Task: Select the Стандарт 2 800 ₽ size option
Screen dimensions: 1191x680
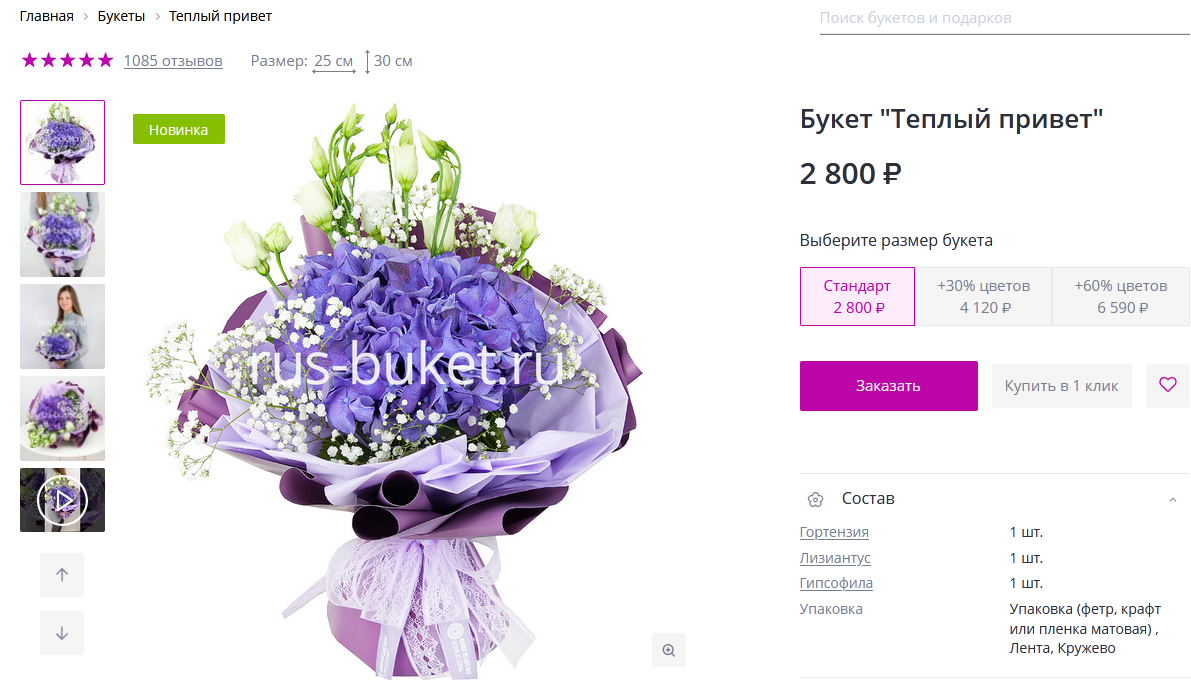Action: tap(857, 296)
